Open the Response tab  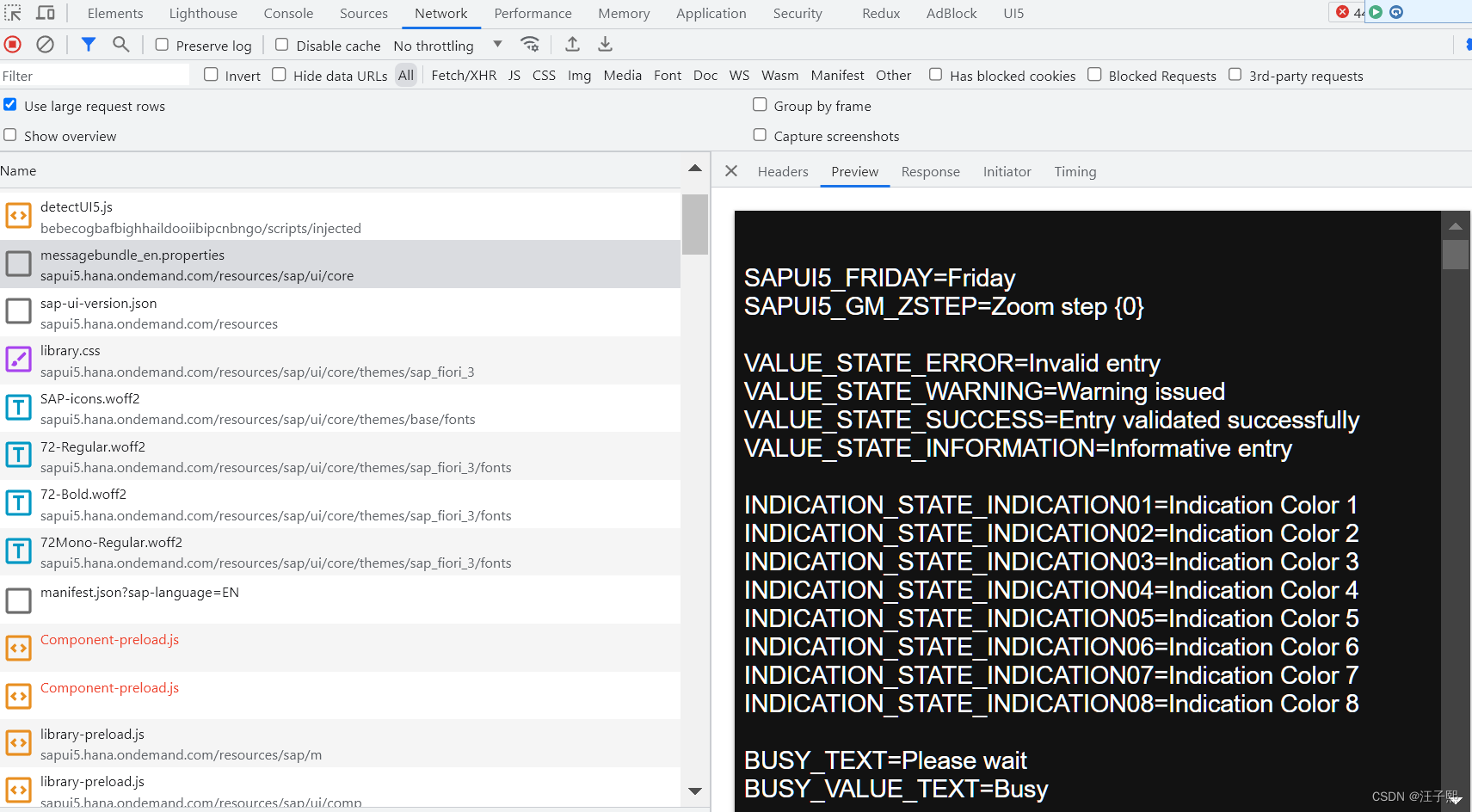[x=931, y=172]
